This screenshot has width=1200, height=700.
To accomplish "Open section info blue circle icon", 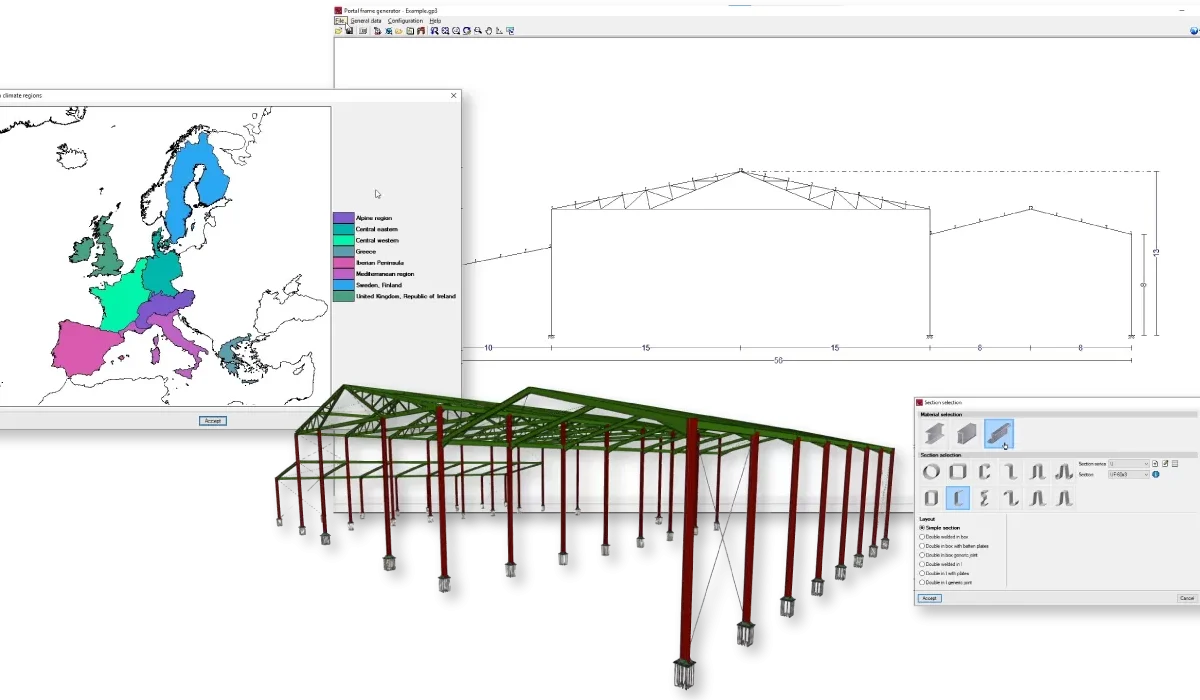I will (1156, 474).
